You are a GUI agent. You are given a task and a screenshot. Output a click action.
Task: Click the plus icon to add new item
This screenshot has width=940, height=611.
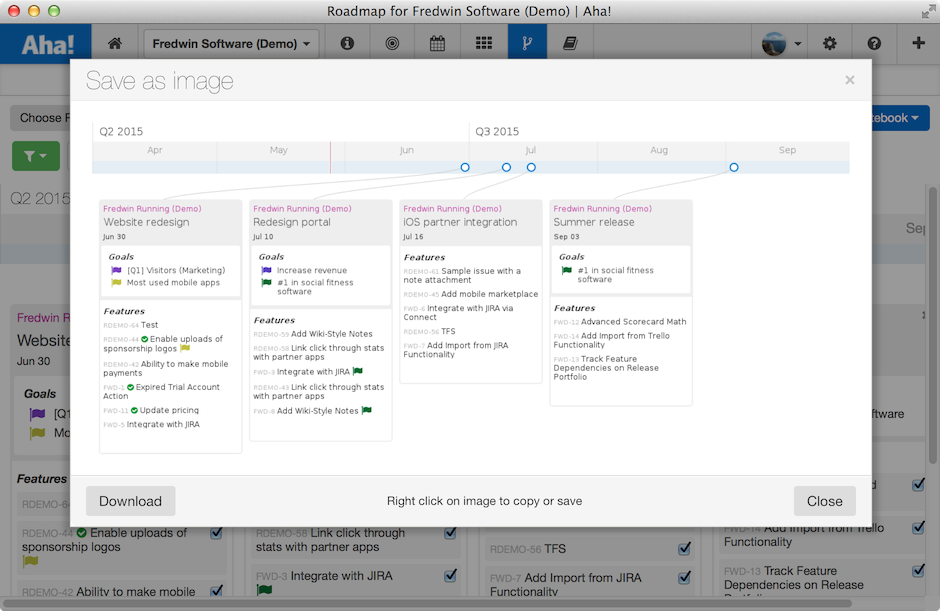click(x=920, y=43)
